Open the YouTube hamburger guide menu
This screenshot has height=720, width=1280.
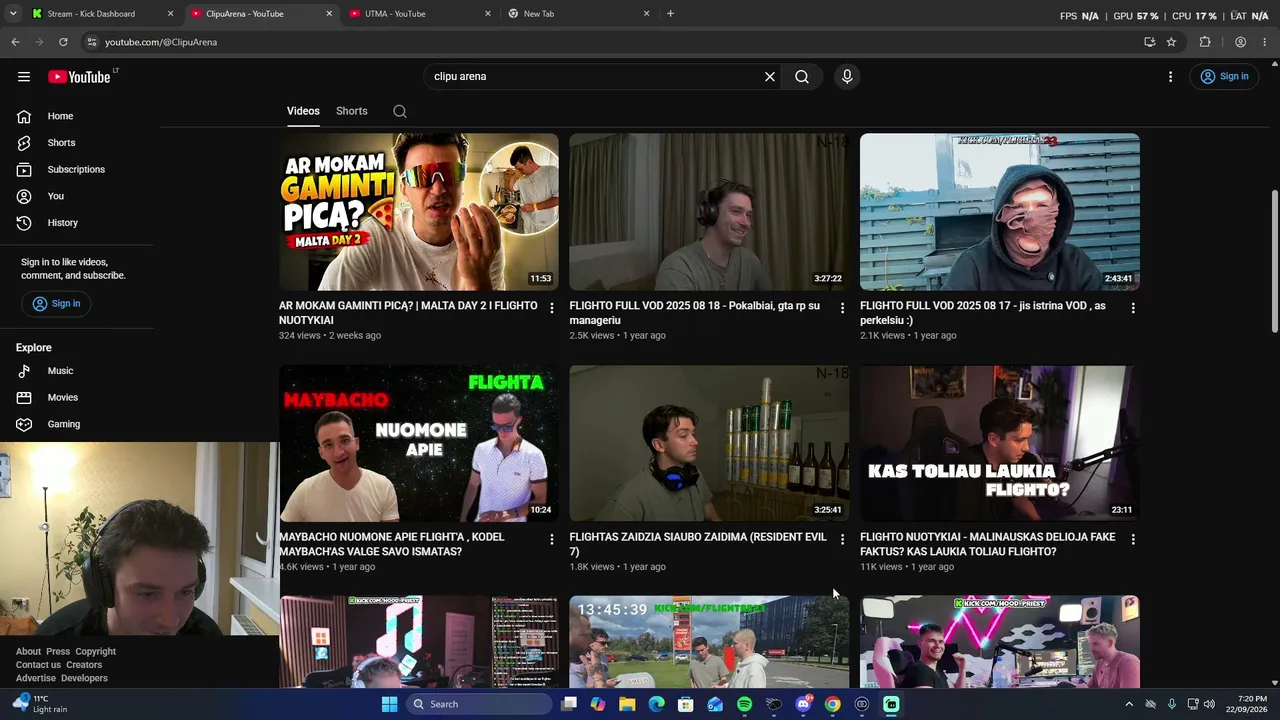(24, 77)
